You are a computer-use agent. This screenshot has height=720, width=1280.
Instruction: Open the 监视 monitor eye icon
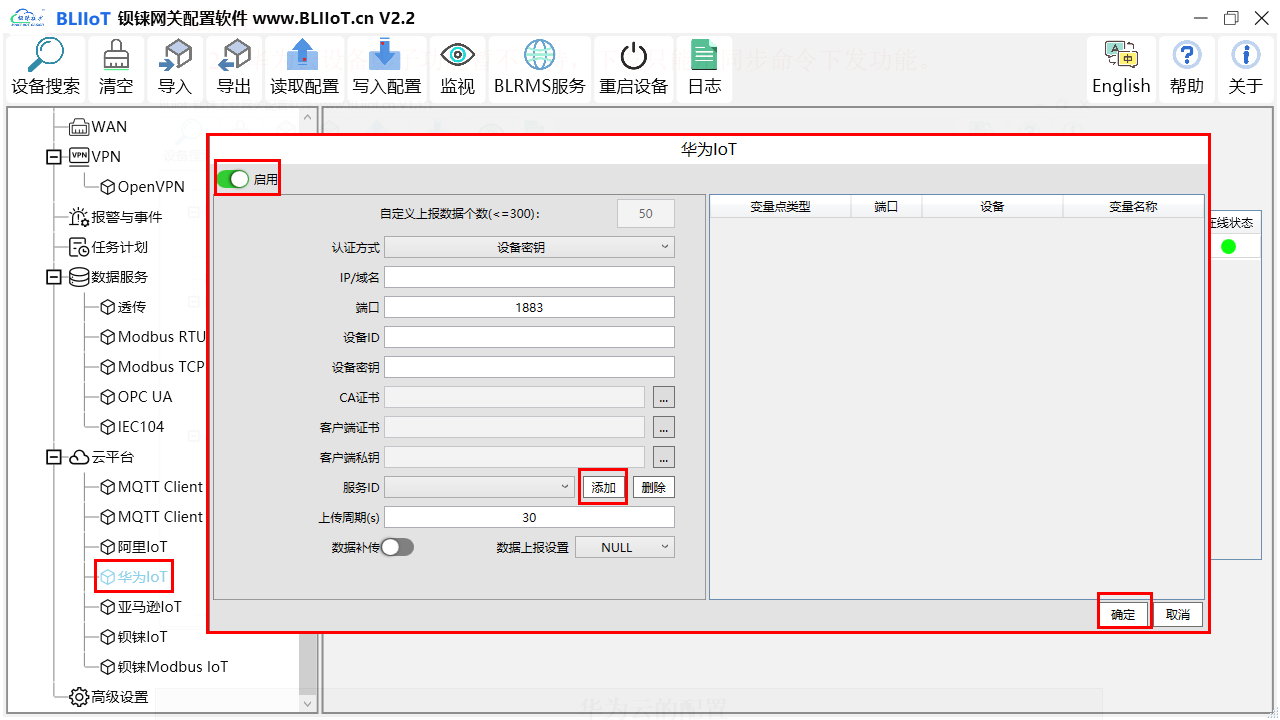pyautogui.click(x=457, y=68)
